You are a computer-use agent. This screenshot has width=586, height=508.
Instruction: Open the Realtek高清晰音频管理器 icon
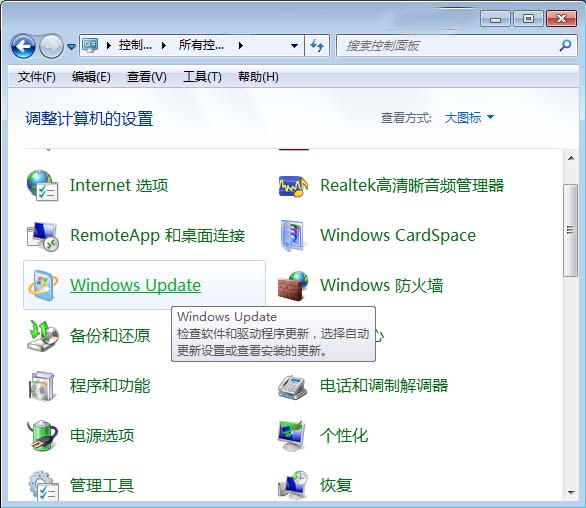(293, 186)
